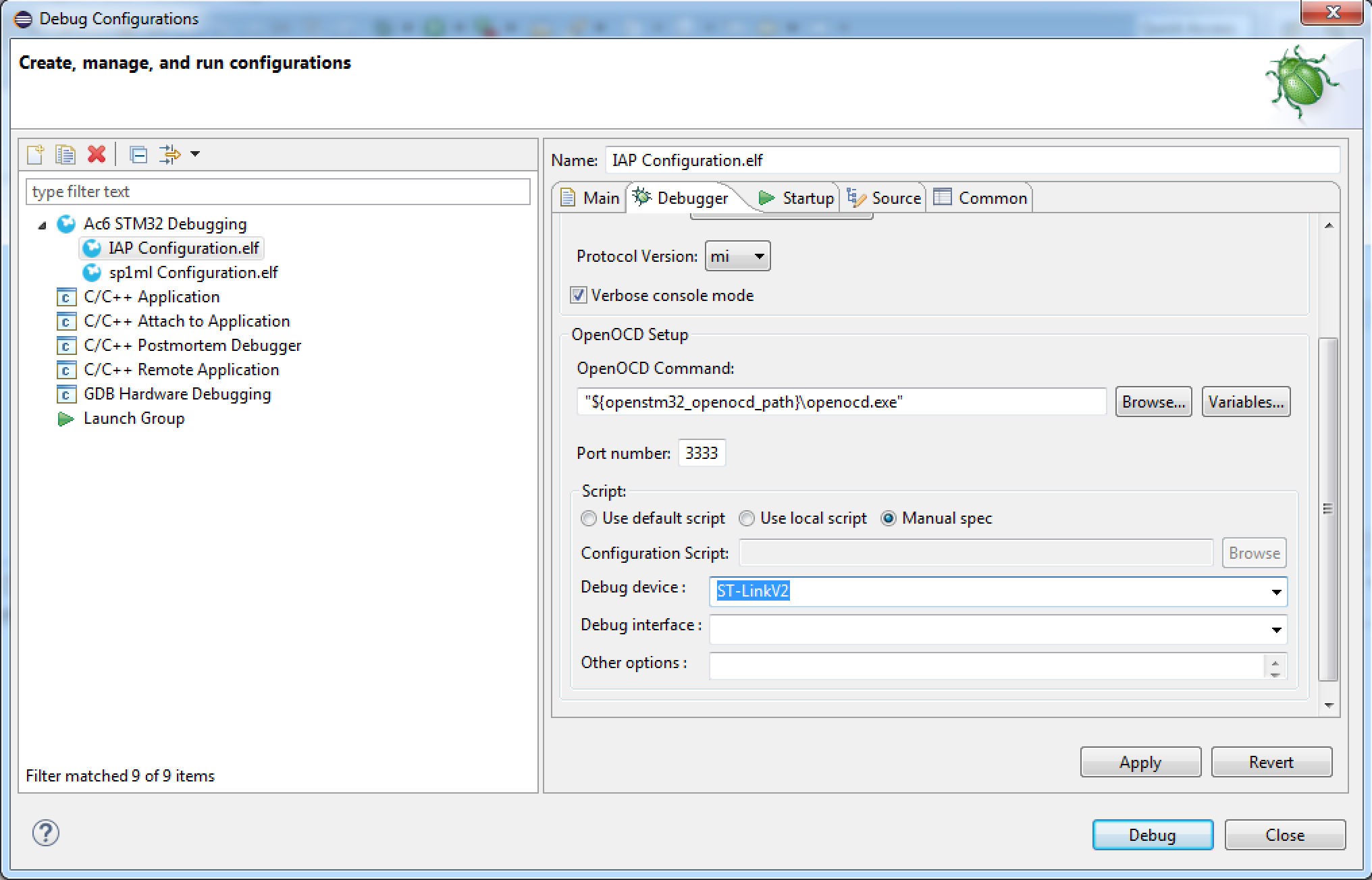Open the Protocol Version dropdown
Image resolution: width=1372 pixels, height=880 pixels.
737,256
